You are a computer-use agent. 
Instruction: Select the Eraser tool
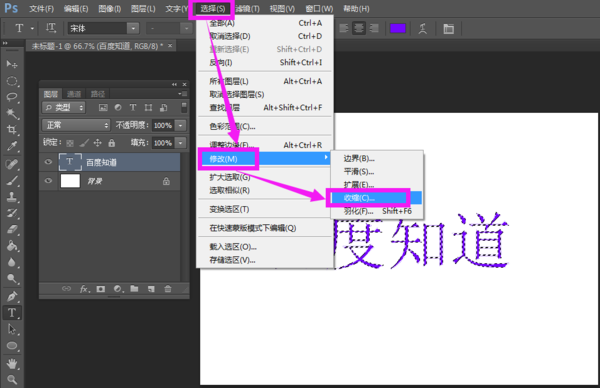point(12,230)
